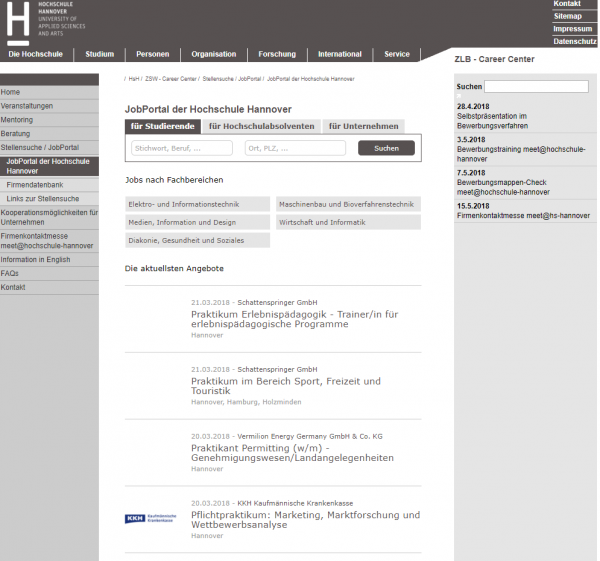Open Firmenkontaktmesse meet@hs-hannover event
Viewport: 600px width, 561px height.
click(523, 216)
